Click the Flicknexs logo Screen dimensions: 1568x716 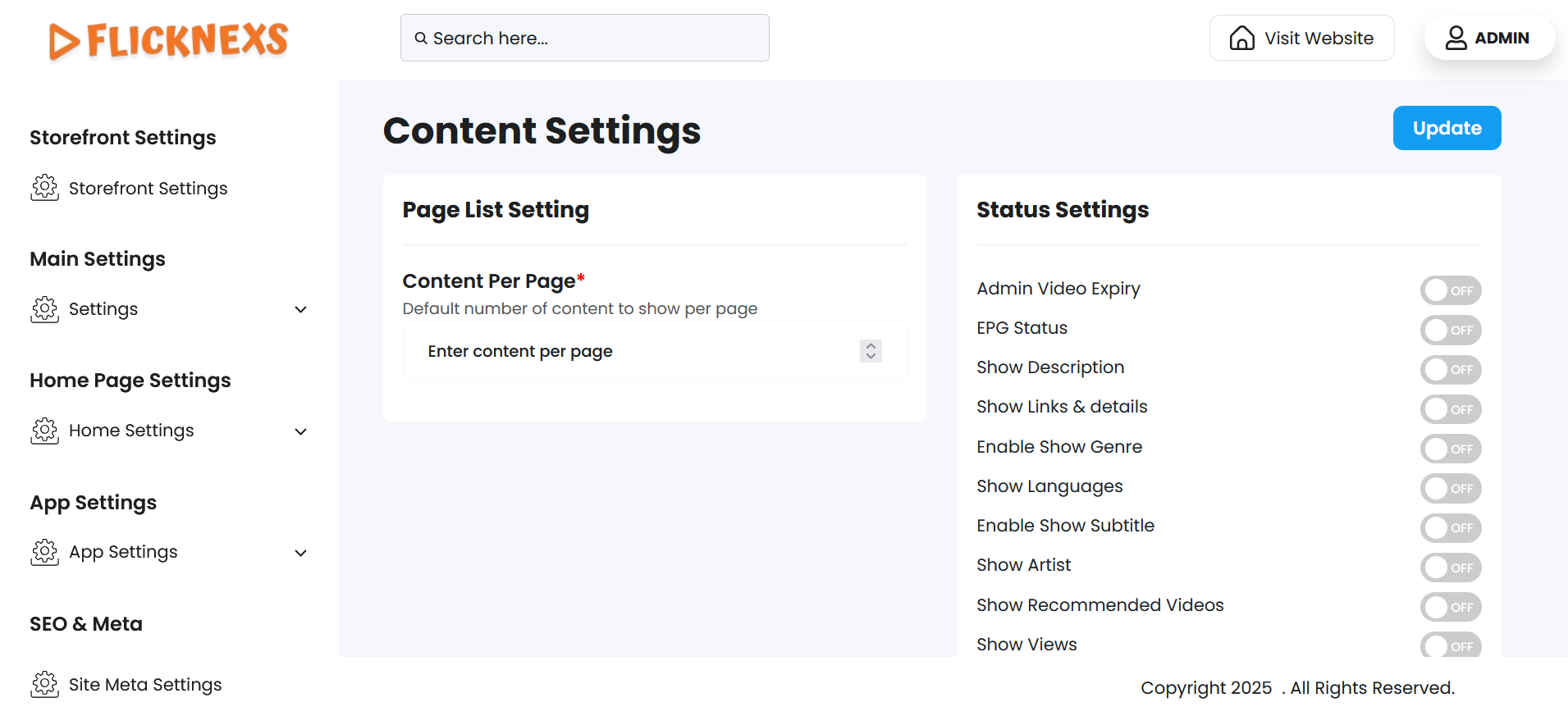click(x=168, y=40)
